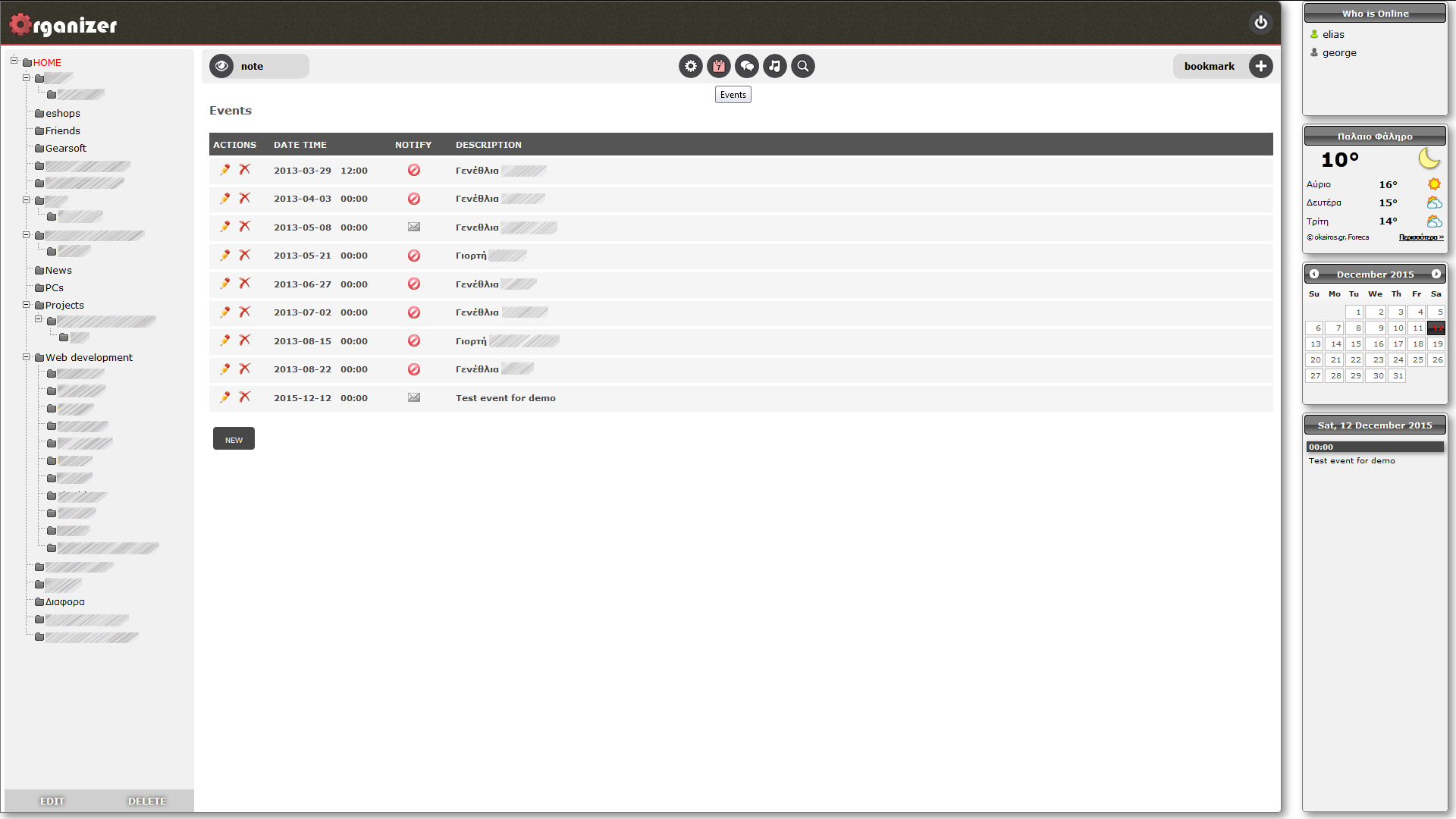Edit the Test event for demo
This screenshot has height=819, width=1456.
[x=225, y=397]
